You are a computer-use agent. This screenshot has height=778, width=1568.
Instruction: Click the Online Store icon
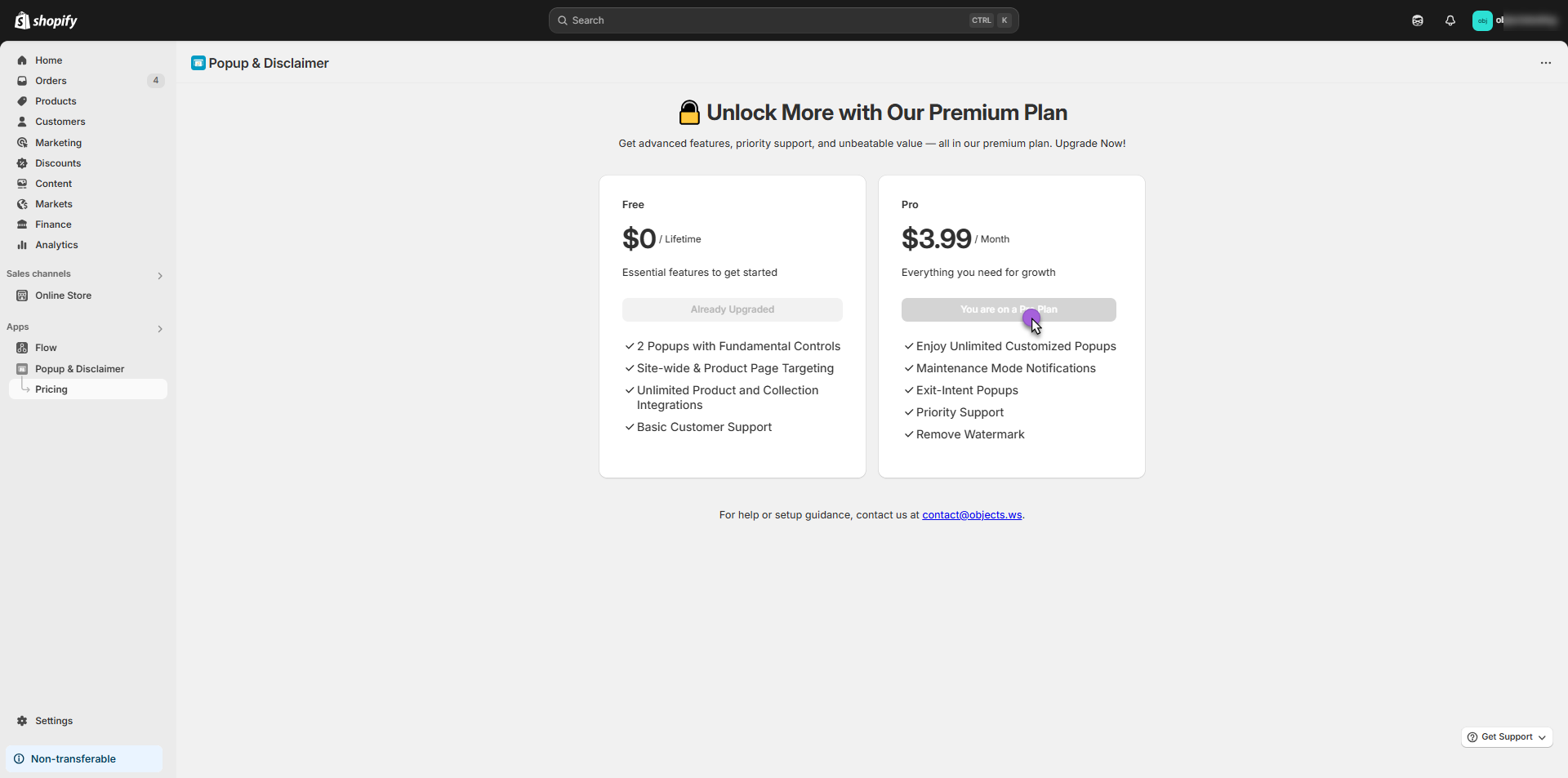point(22,296)
